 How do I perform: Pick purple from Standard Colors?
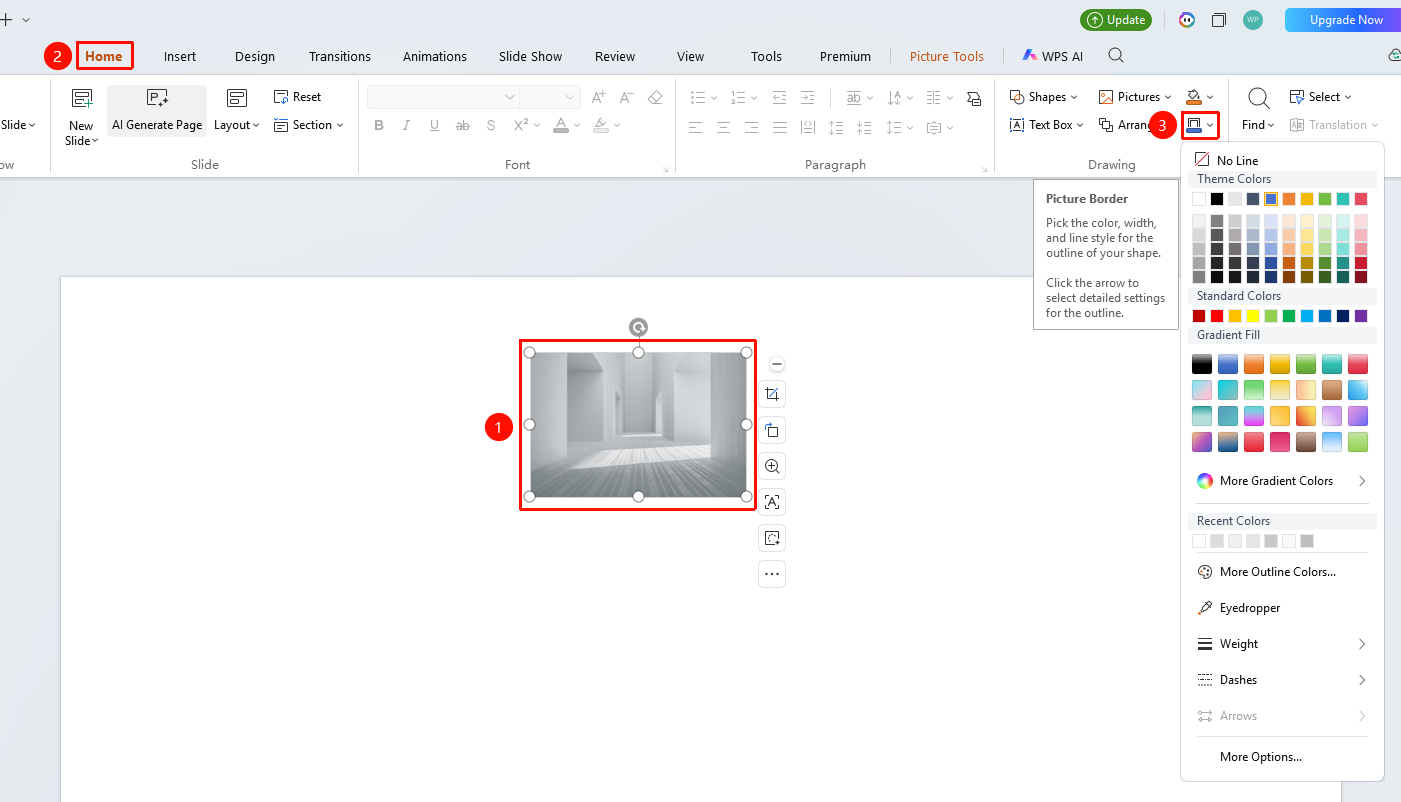[x=1361, y=316]
